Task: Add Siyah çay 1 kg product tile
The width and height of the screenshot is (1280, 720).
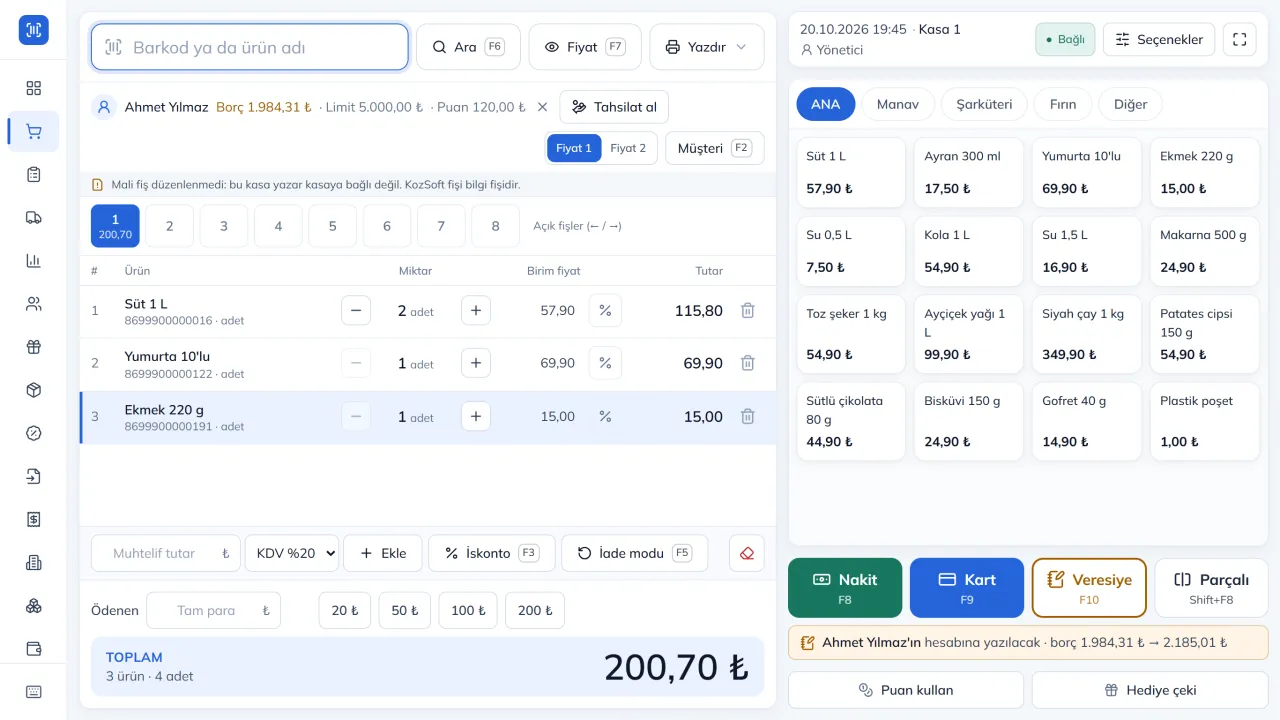Action: (x=1087, y=334)
